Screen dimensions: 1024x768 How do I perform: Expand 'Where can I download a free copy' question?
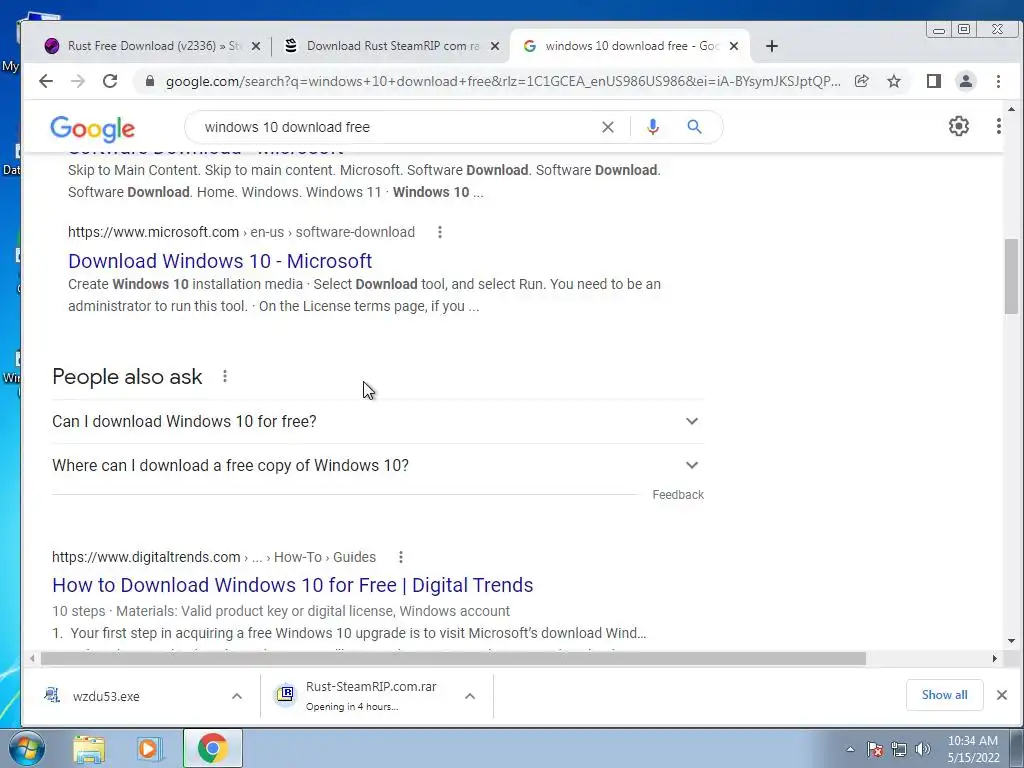click(377, 466)
